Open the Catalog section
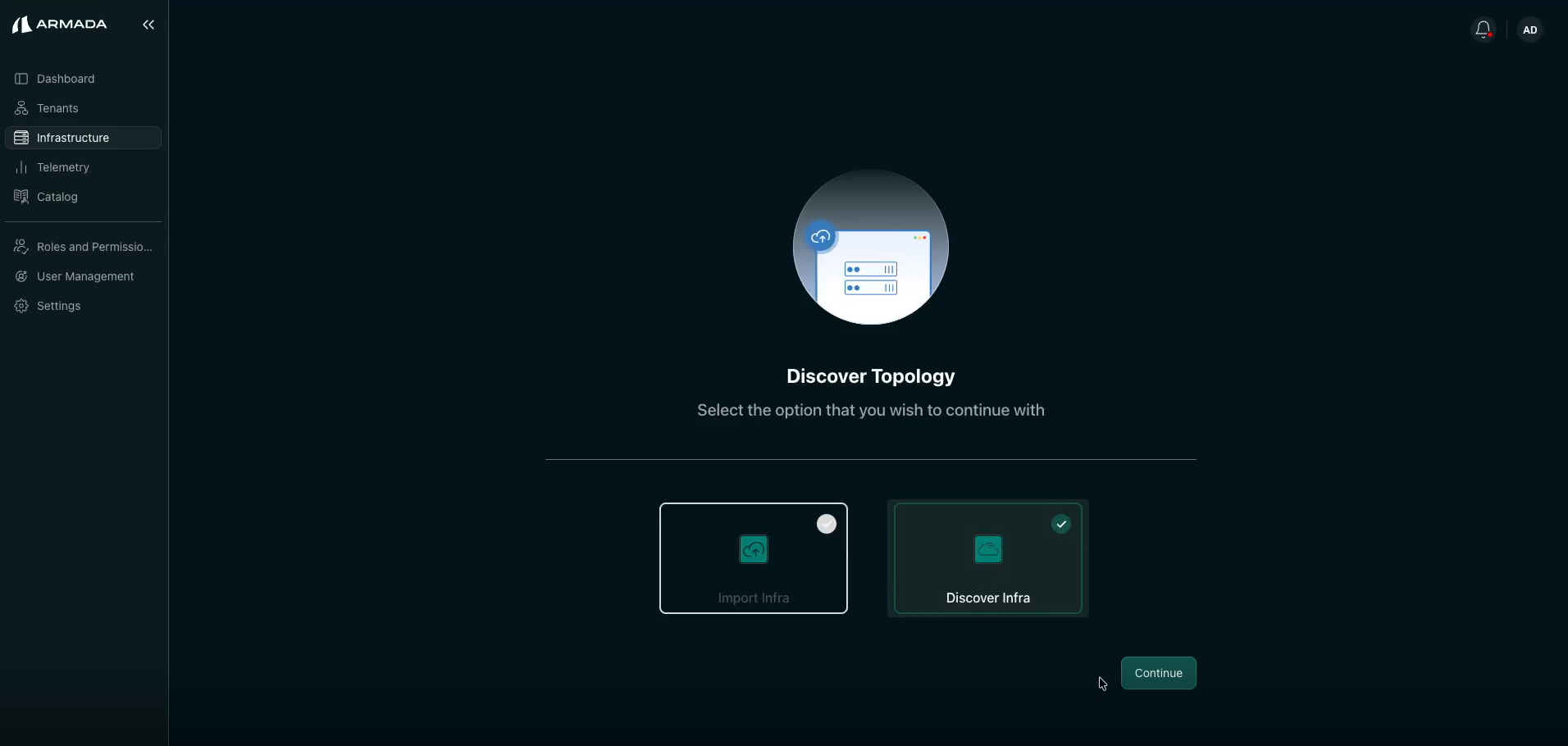1568x746 pixels. 55,197
